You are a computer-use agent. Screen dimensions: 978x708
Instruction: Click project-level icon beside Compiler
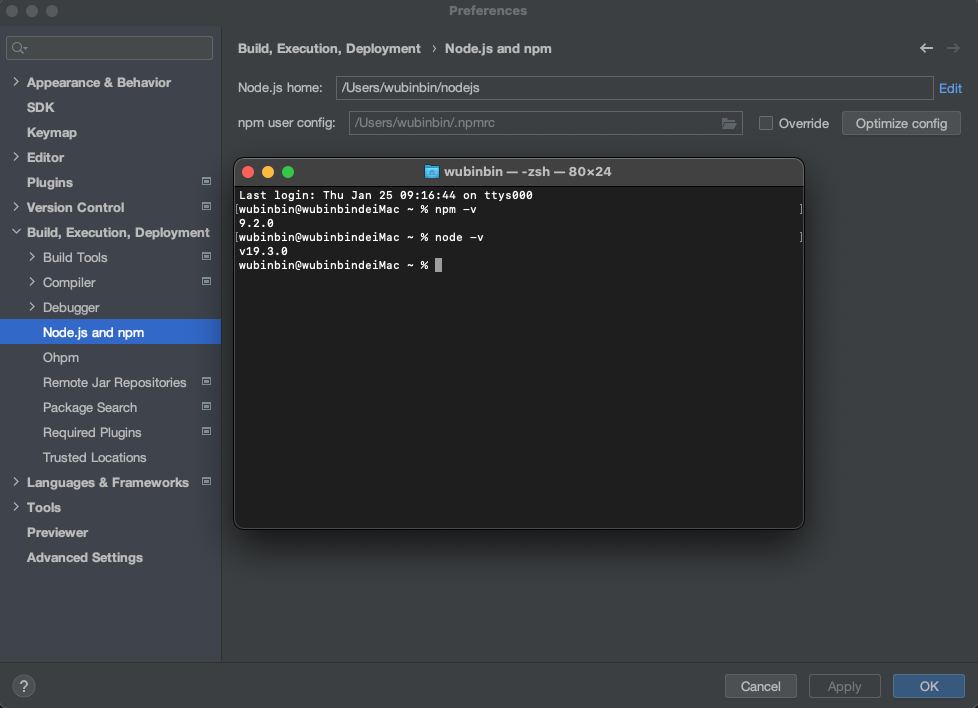pos(206,281)
